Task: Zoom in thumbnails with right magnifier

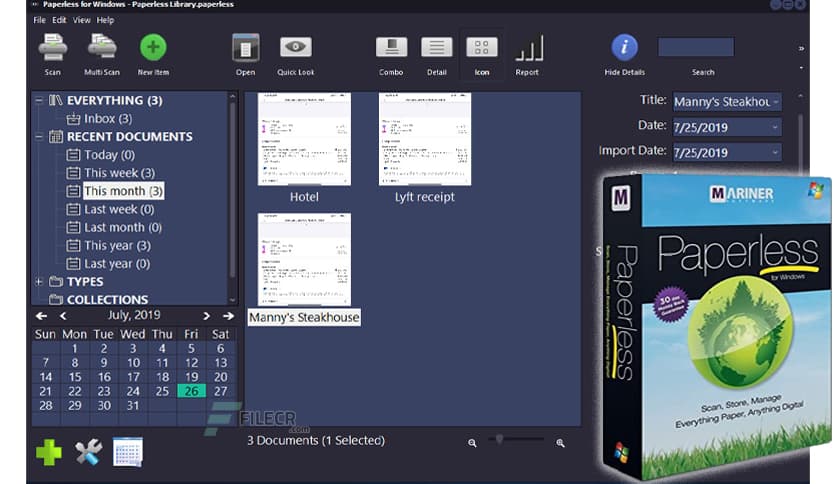Action: [x=560, y=443]
